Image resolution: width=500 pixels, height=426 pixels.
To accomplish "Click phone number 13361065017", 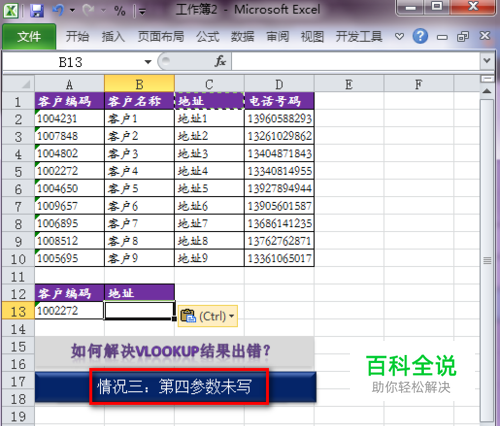I will point(279,258).
